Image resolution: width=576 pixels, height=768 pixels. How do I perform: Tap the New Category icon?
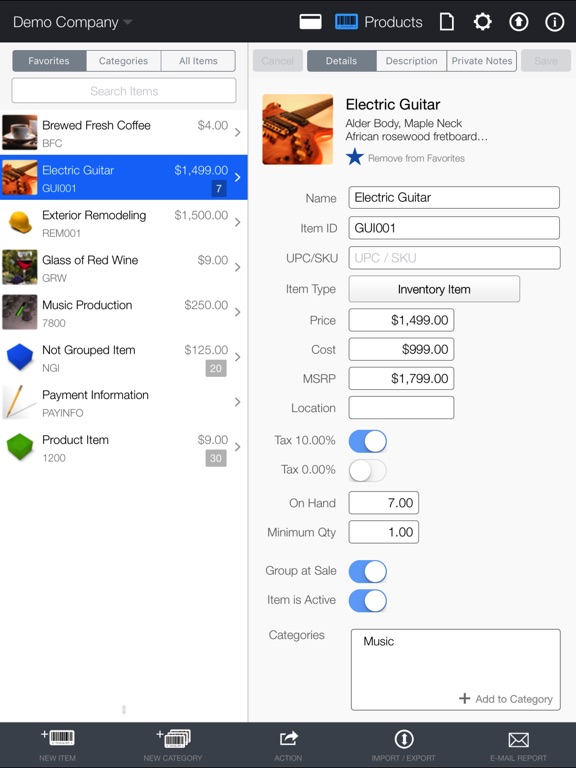point(173,738)
